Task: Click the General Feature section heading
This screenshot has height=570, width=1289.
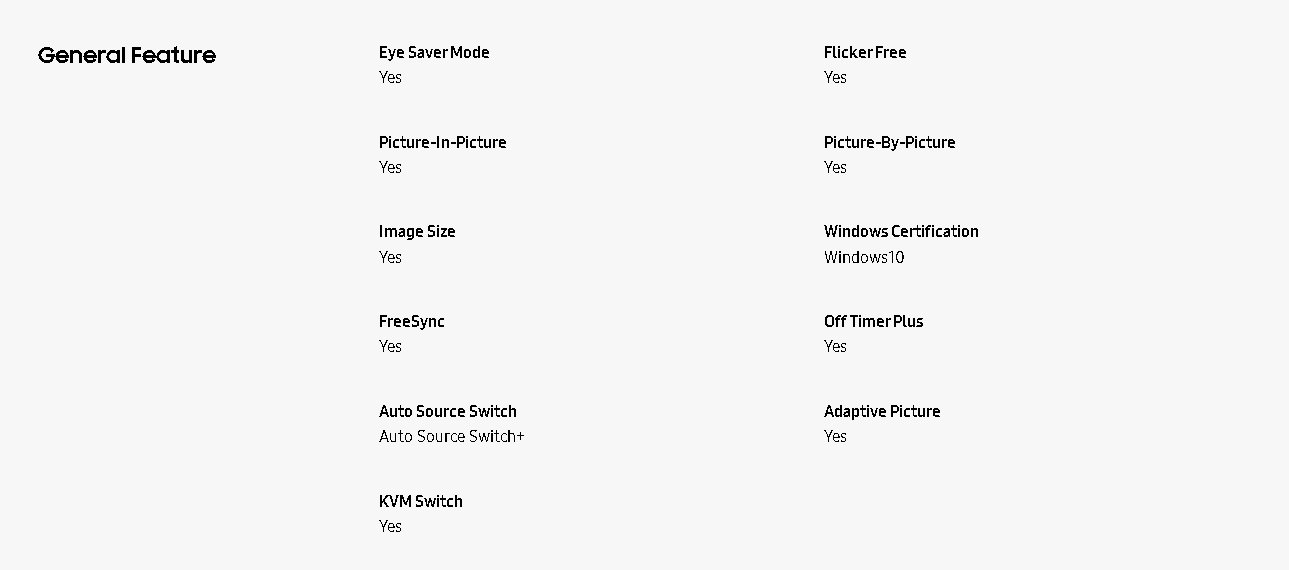Action: 127,56
